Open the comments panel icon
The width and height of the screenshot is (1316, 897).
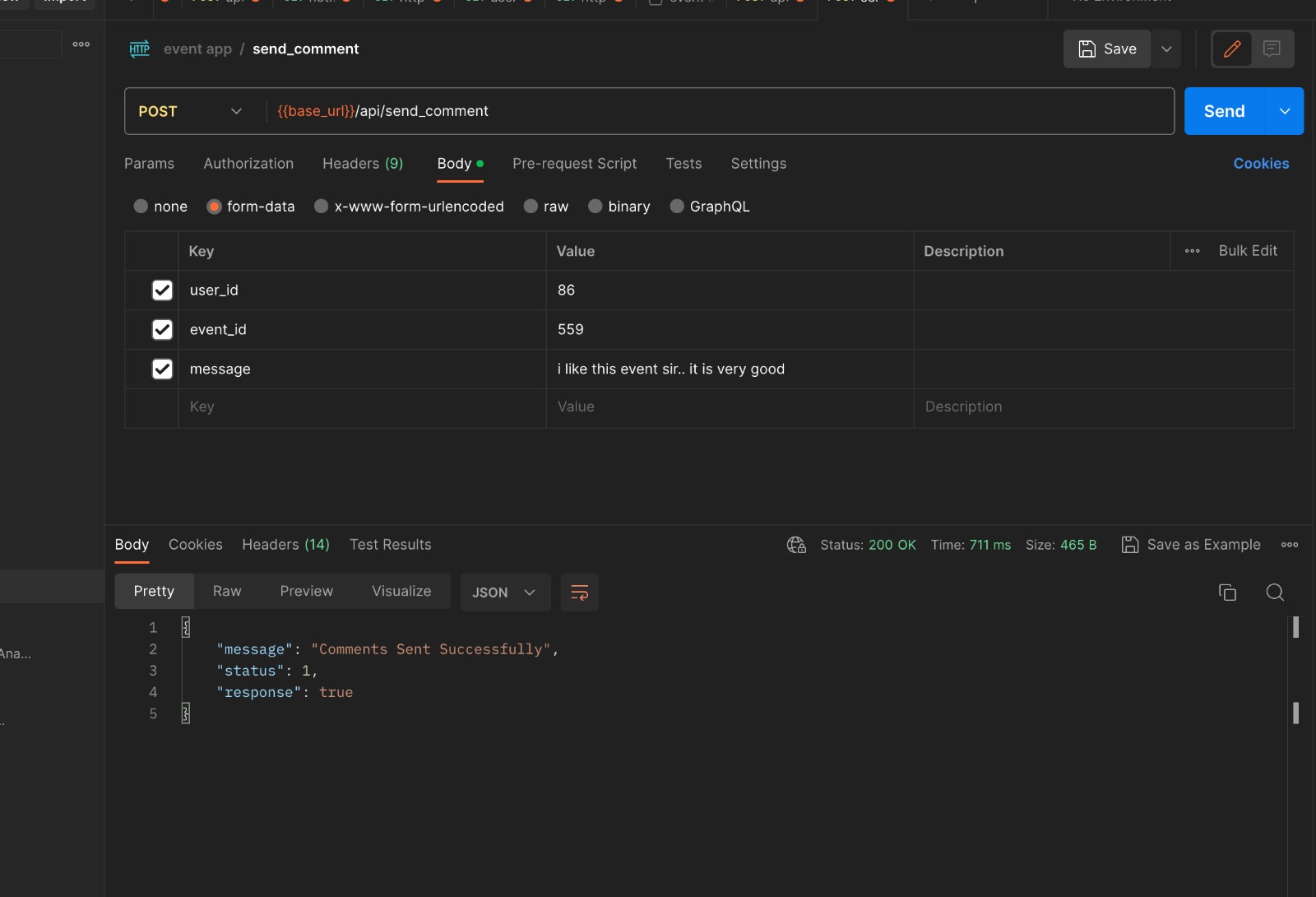tap(1272, 49)
